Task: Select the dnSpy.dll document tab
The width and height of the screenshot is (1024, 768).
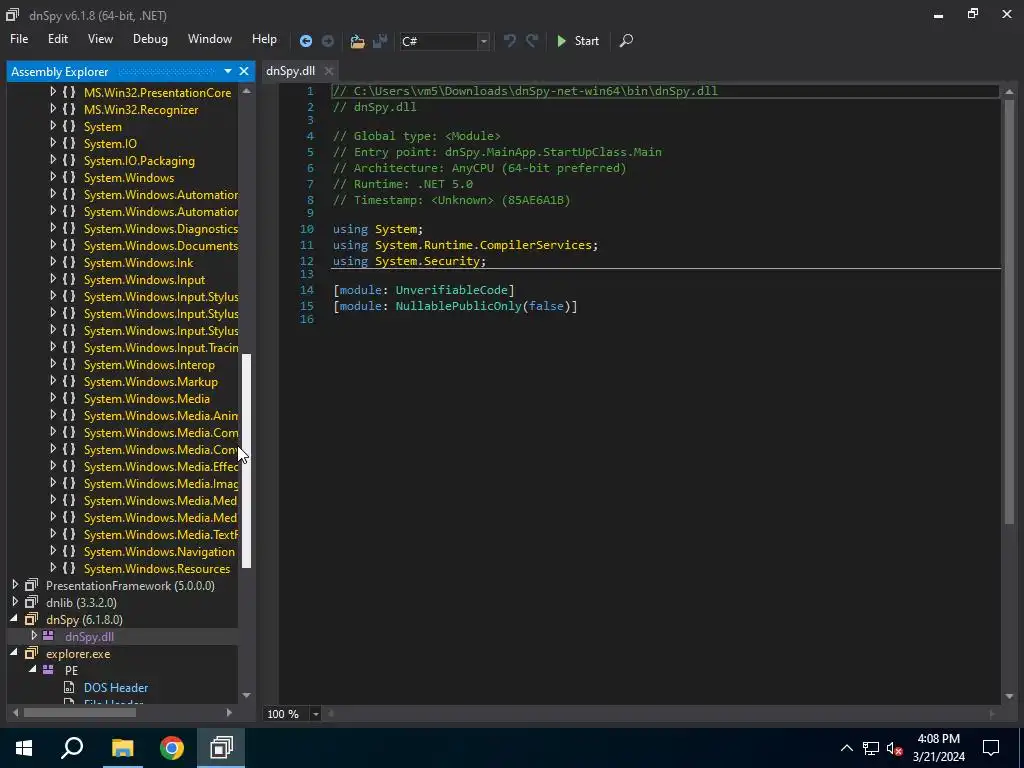Action: click(x=291, y=71)
